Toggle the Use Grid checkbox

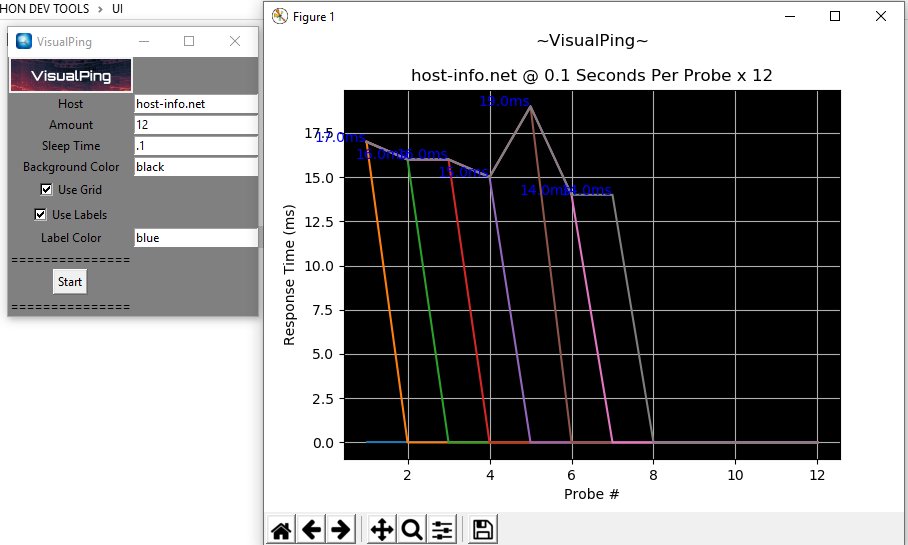pyautogui.click(x=46, y=189)
